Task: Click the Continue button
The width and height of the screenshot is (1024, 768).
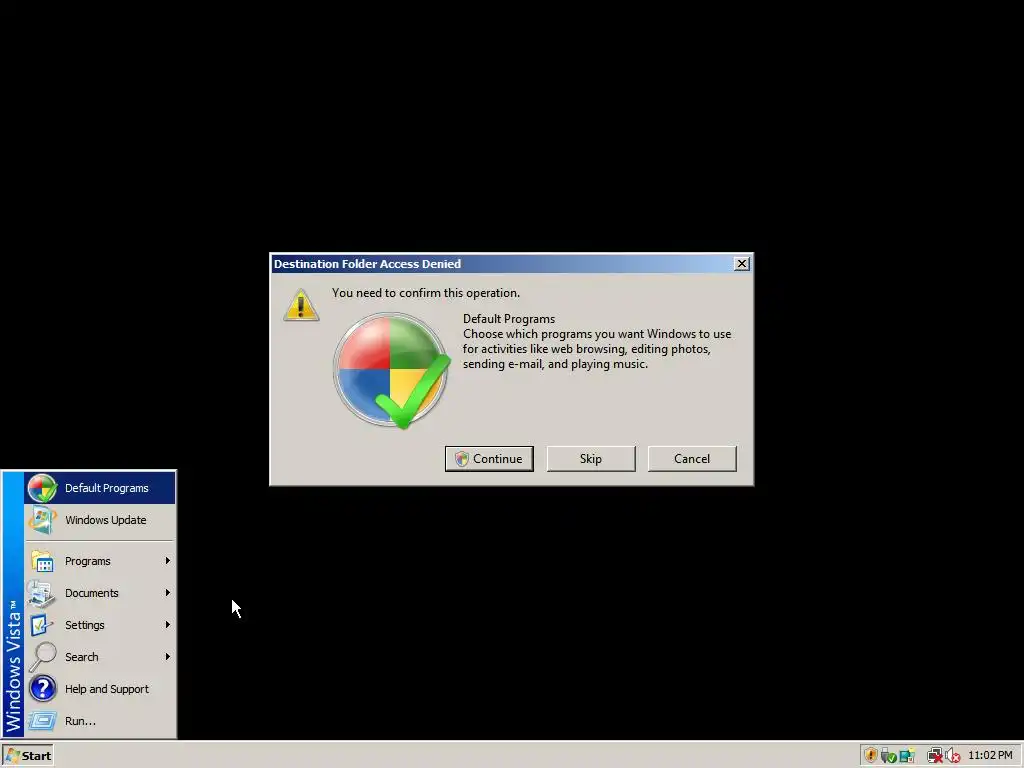Action: tap(489, 458)
